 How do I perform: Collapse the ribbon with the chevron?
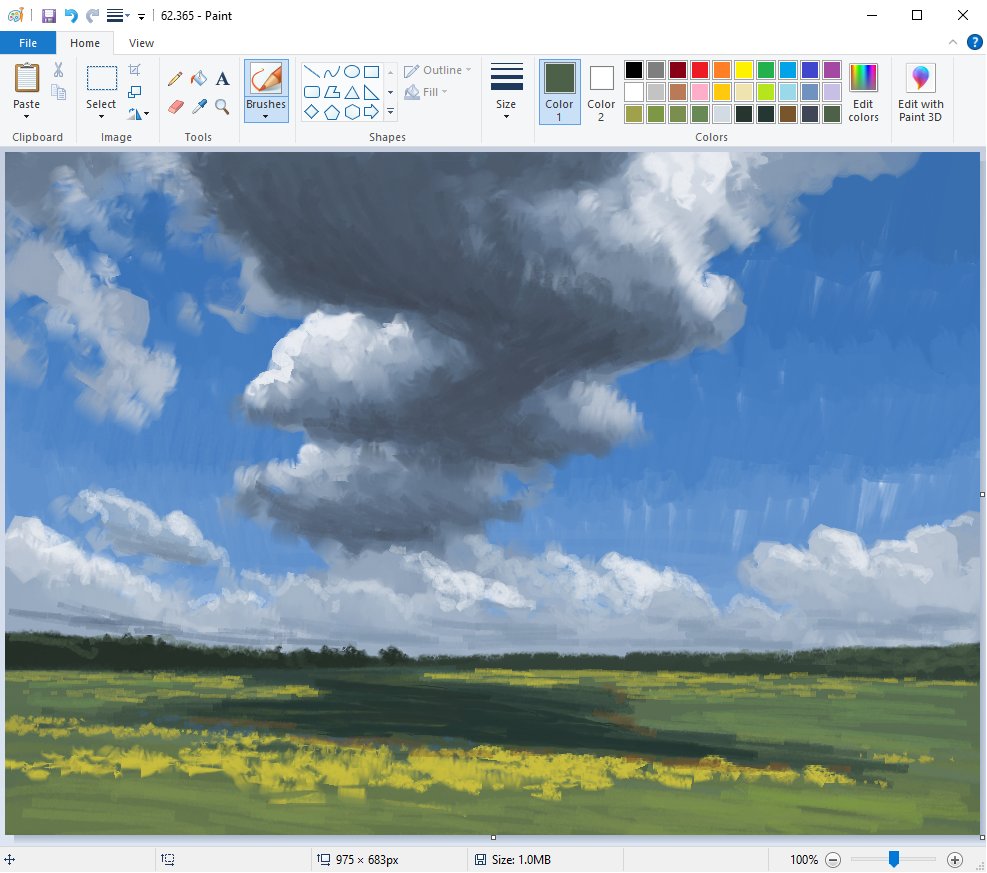coord(953,42)
